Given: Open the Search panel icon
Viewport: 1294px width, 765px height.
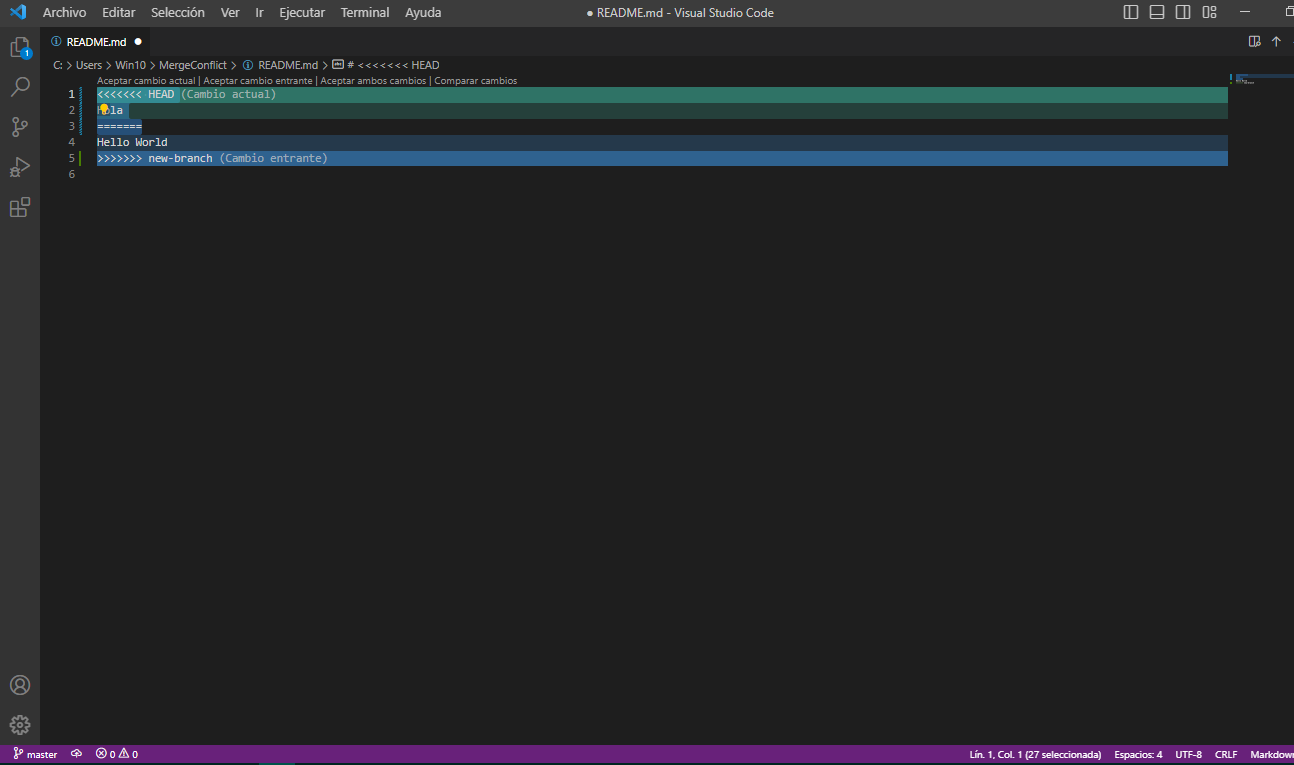Looking at the screenshot, I should click(x=20, y=86).
